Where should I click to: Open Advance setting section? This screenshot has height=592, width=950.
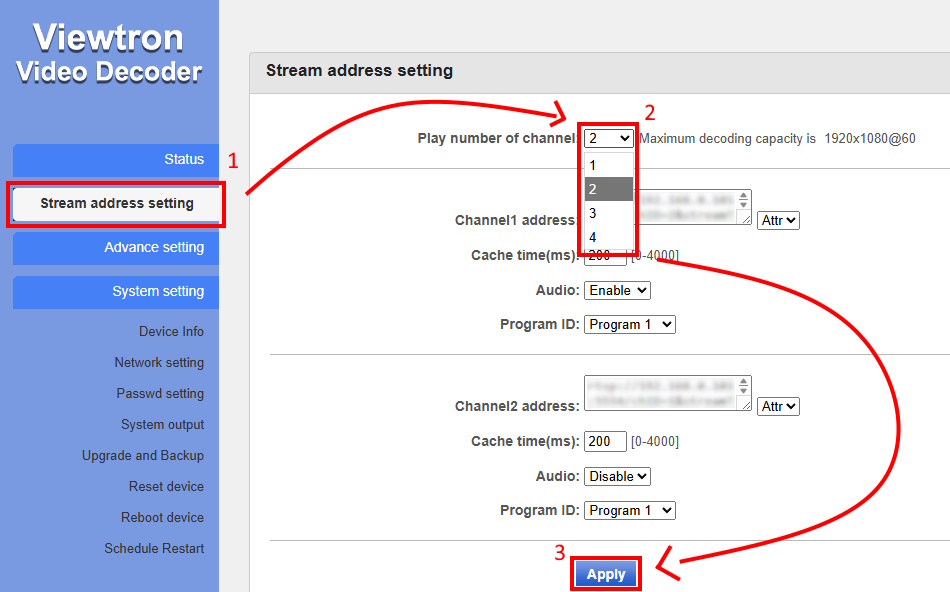point(116,248)
